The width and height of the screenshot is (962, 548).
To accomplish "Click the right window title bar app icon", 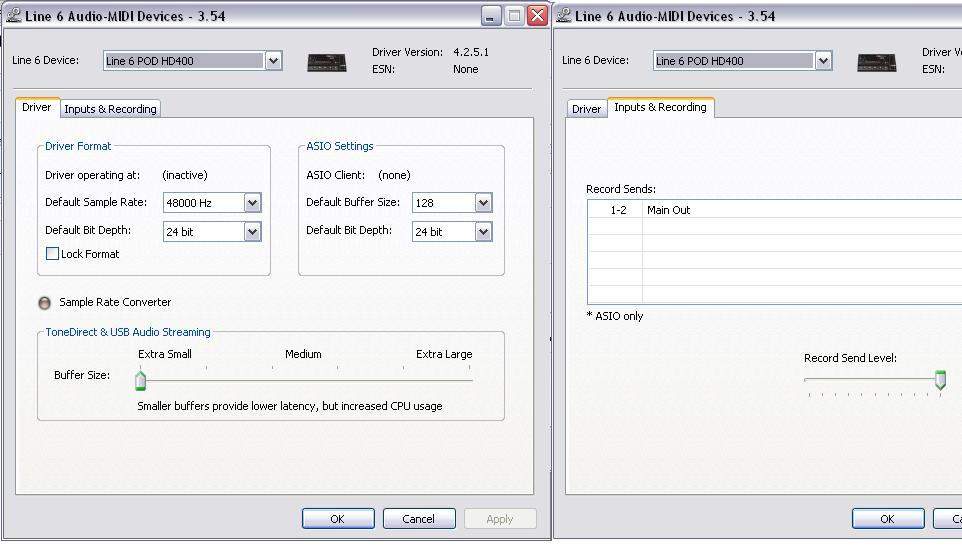I will [563, 15].
